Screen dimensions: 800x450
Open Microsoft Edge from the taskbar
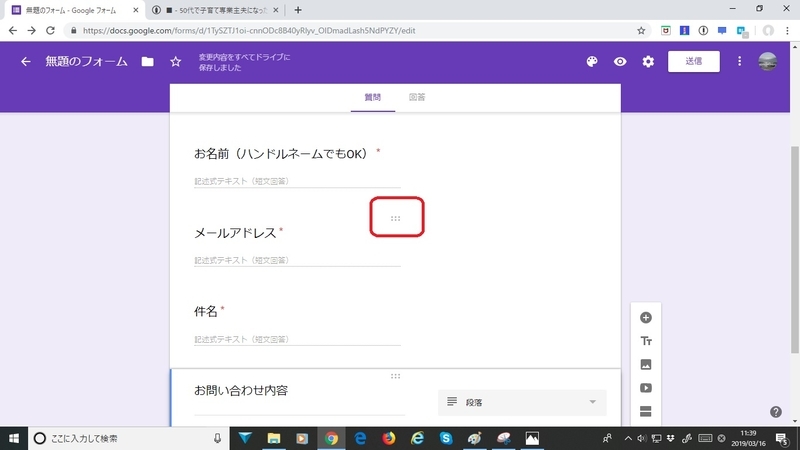(360, 438)
